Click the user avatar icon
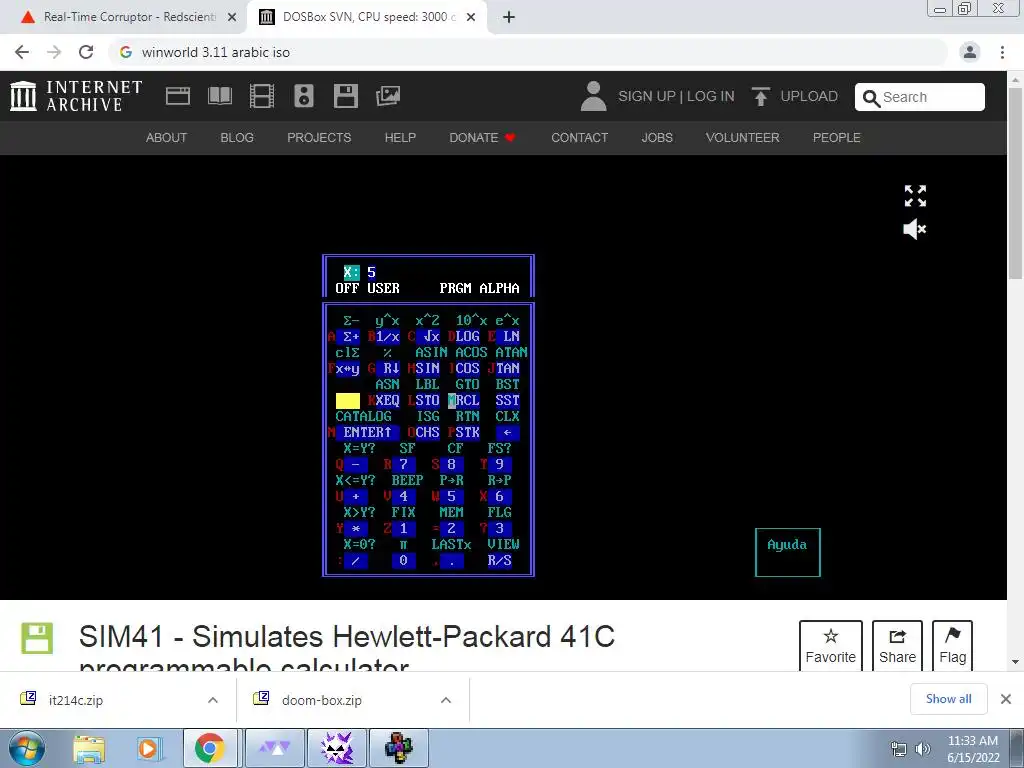The height and width of the screenshot is (768, 1024). tap(593, 96)
